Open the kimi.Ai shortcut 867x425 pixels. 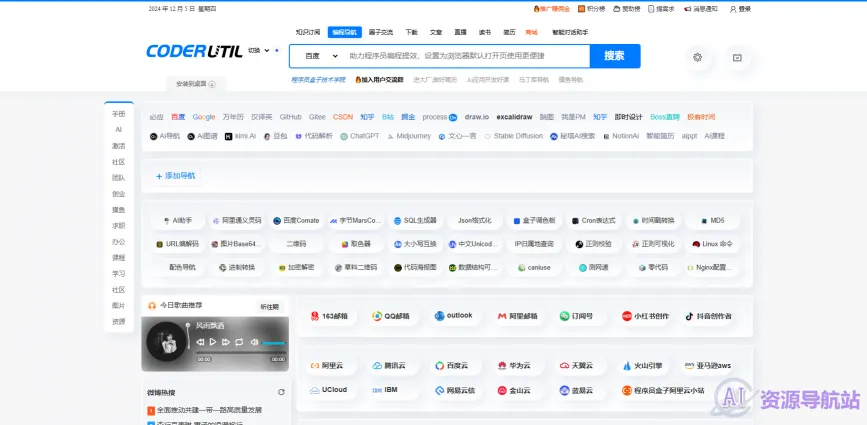click(x=241, y=136)
